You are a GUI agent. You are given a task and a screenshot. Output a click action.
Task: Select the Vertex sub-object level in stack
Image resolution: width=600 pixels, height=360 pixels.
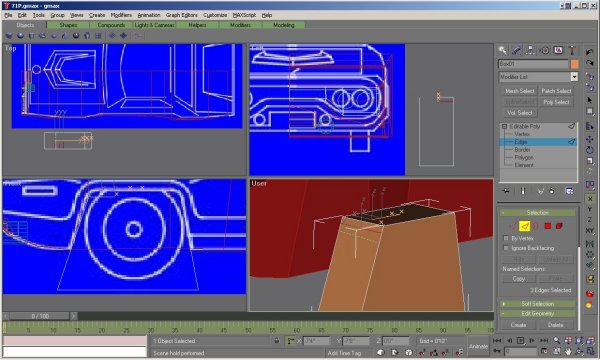(522, 134)
